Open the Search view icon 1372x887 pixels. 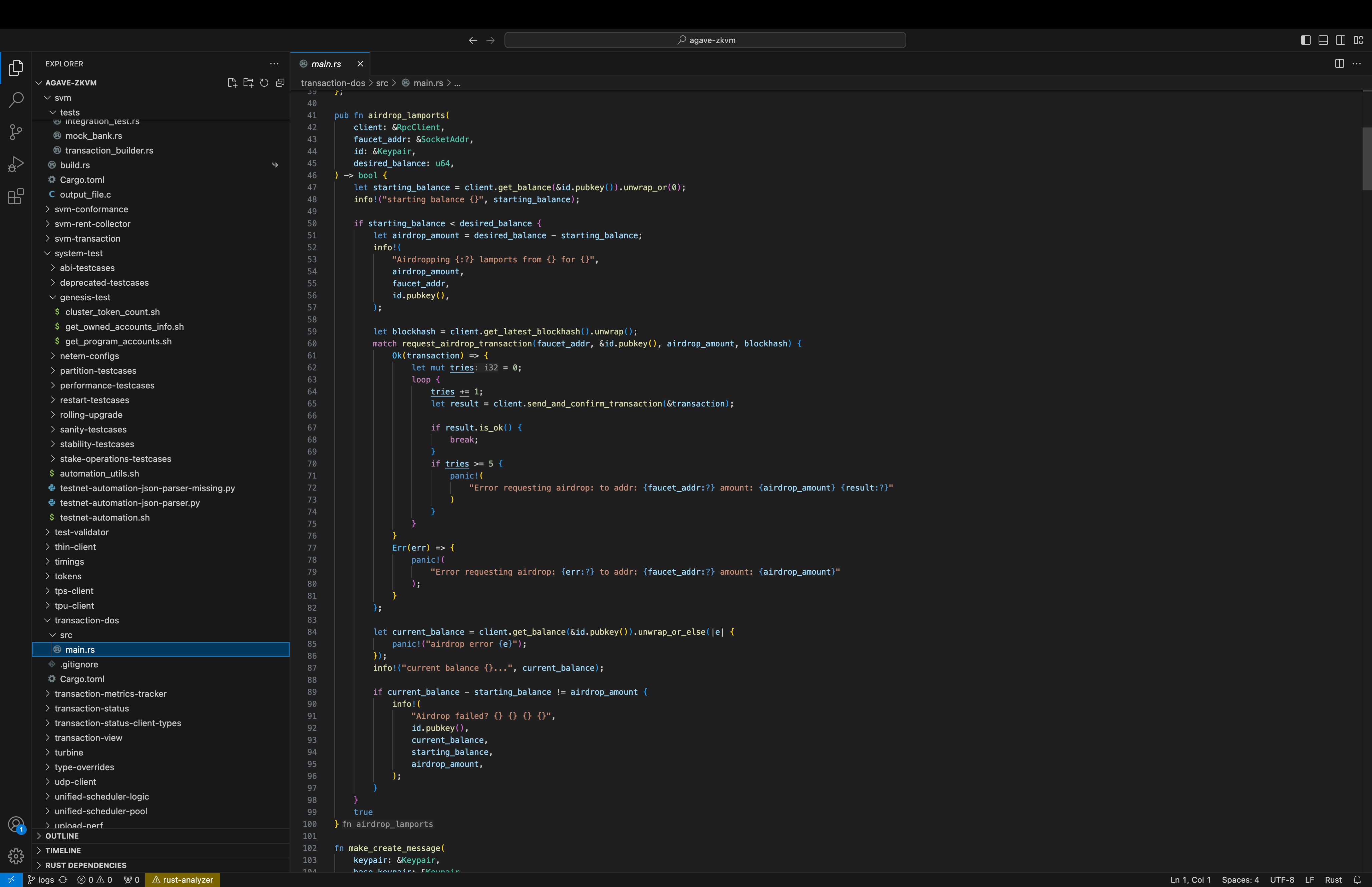[16, 100]
